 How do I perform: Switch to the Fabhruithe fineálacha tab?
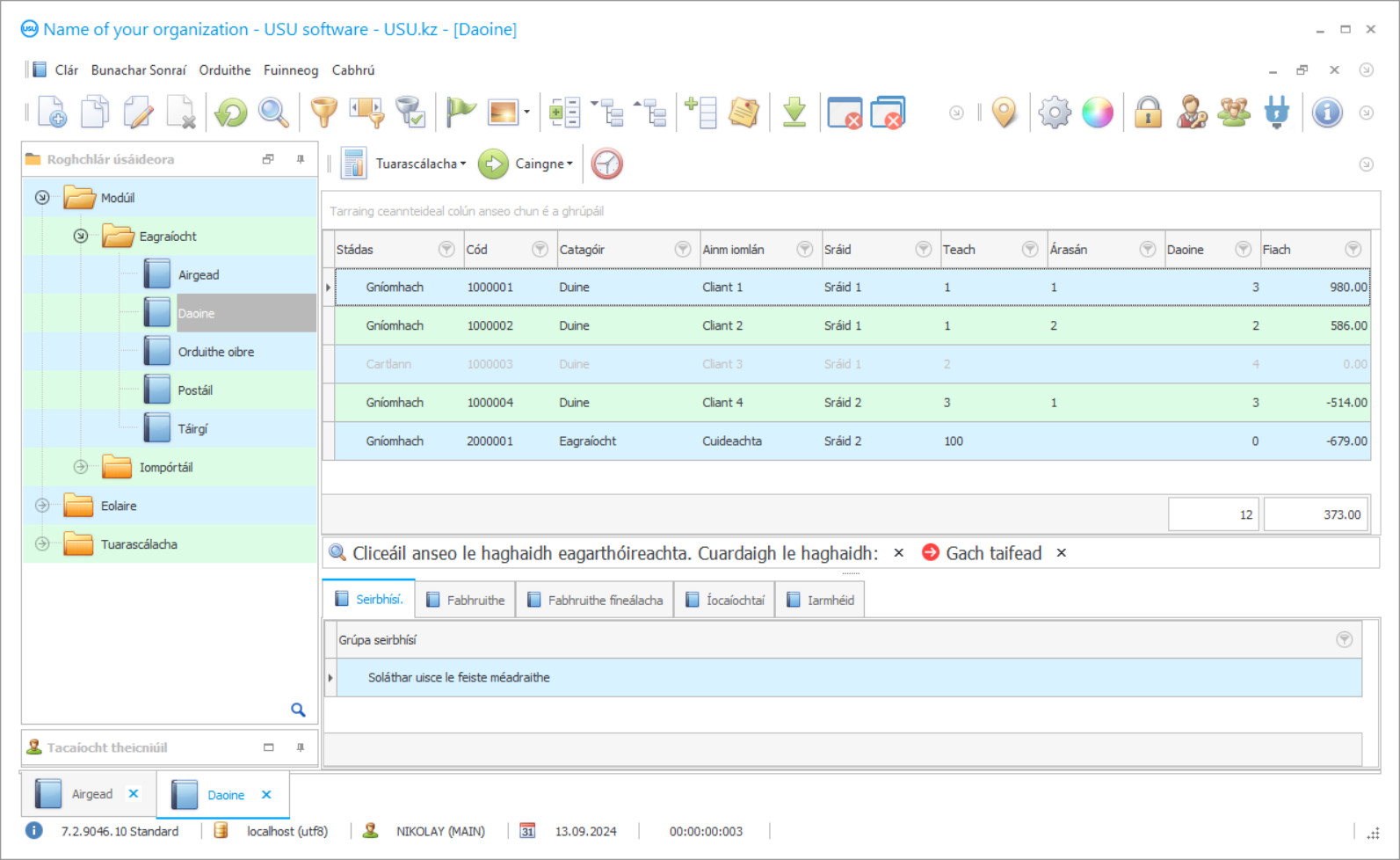coord(595,600)
